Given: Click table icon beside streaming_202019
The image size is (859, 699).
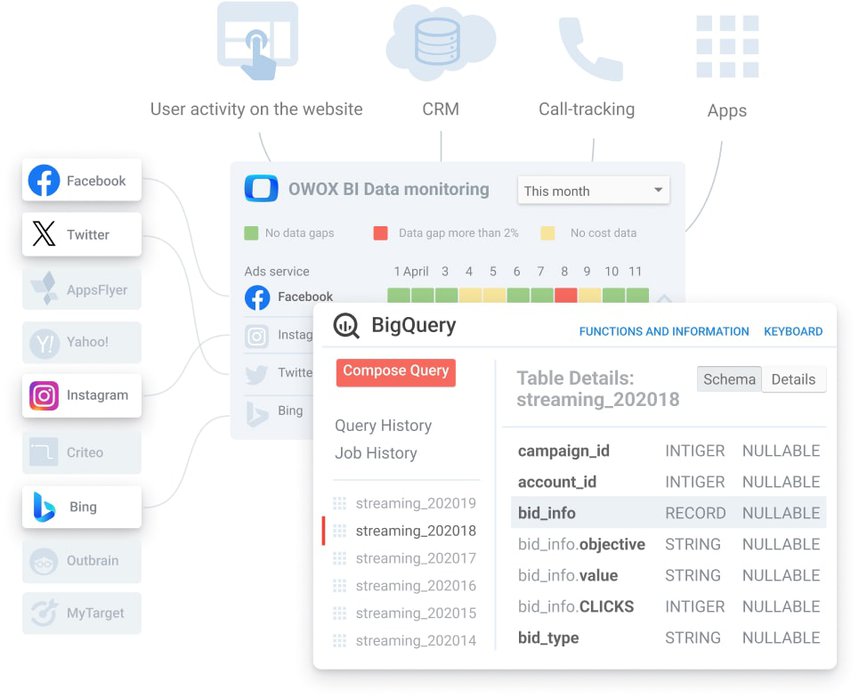Looking at the screenshot, I should [x=340, y=503].
